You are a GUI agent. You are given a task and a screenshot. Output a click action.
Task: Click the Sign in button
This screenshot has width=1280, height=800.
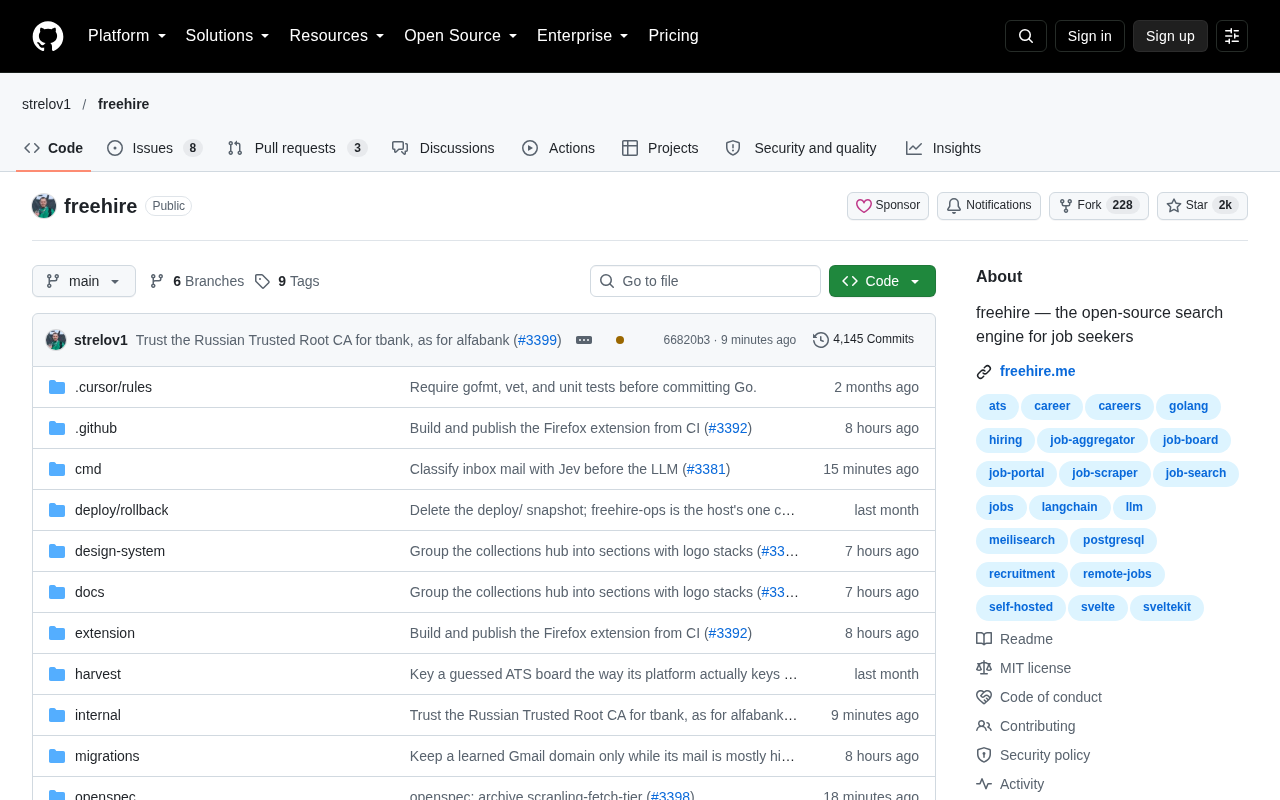[1089, 36]
